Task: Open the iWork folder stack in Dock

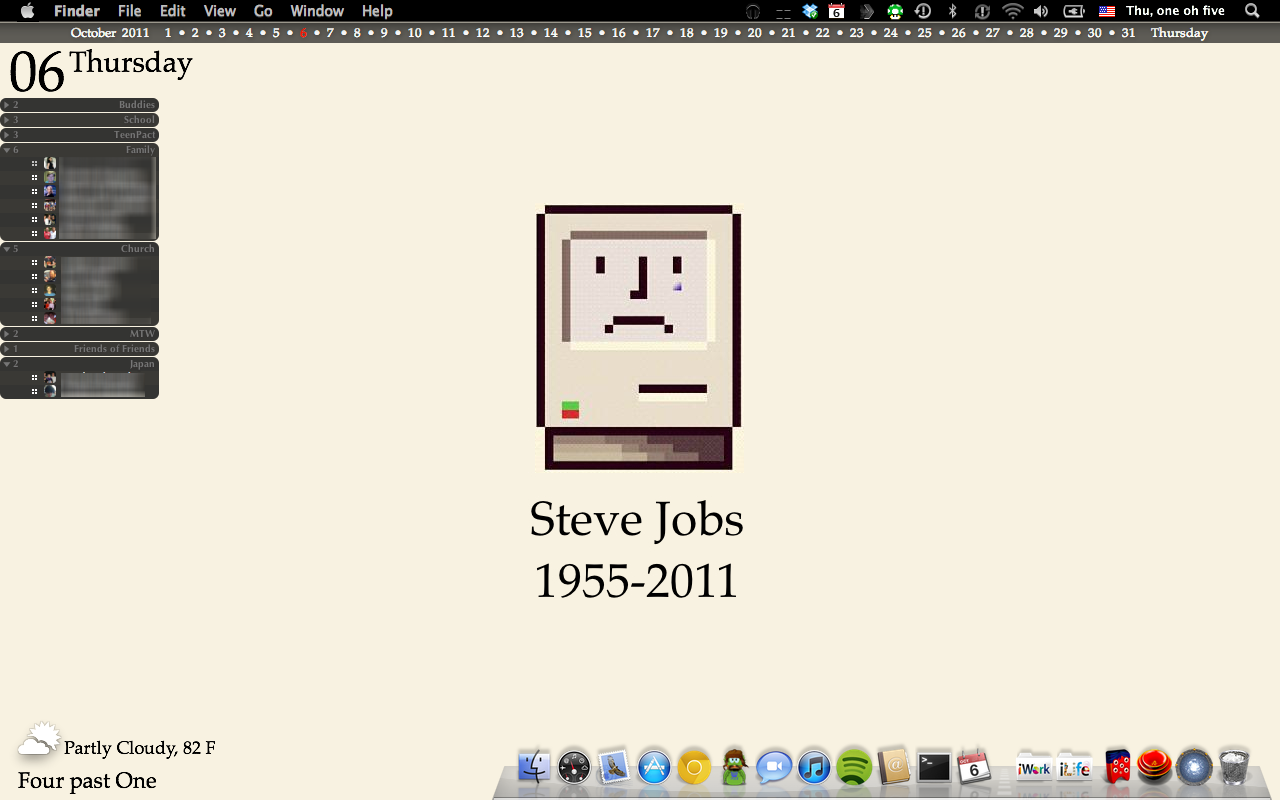Action: pos(1034,768)
